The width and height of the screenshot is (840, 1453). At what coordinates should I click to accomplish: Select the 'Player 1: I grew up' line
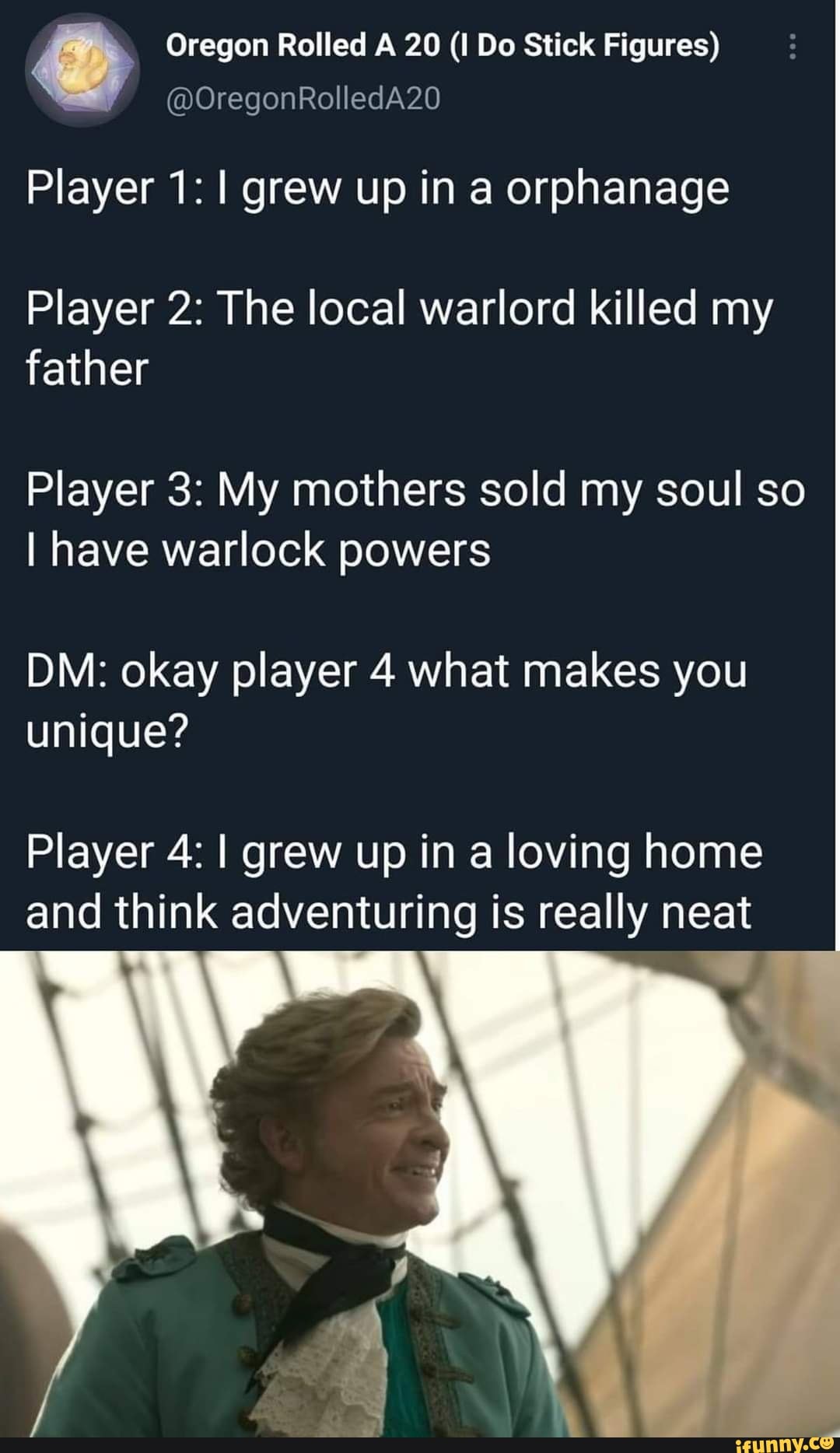378,190
